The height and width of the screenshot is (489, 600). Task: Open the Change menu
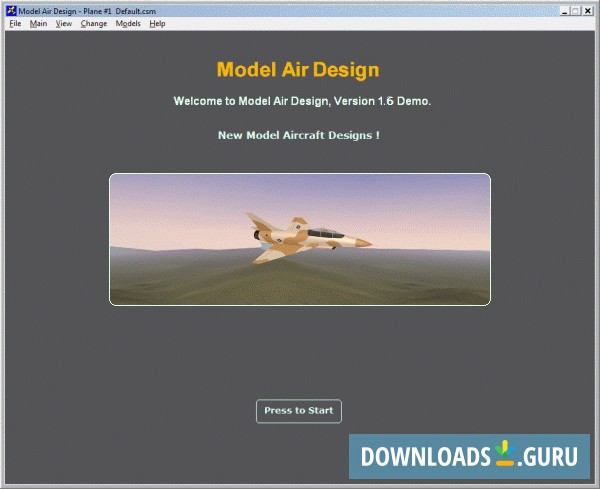(94, 24)
